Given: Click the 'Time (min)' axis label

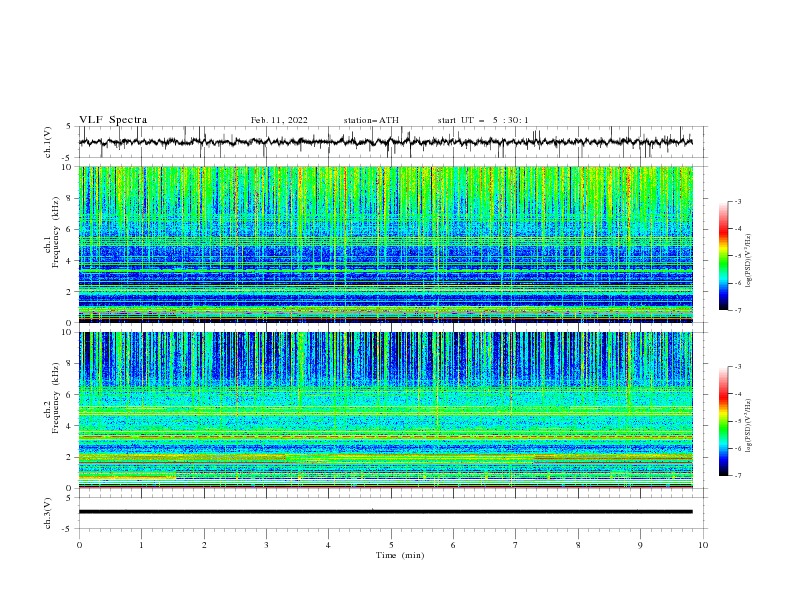Looking at the screenshot, I should click(400, 555).
